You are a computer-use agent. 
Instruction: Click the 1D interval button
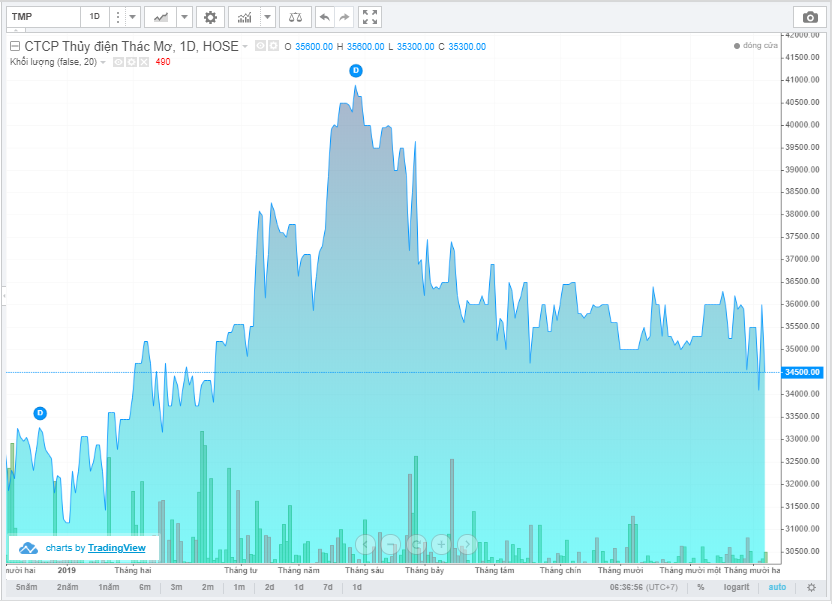pos(95,17)
